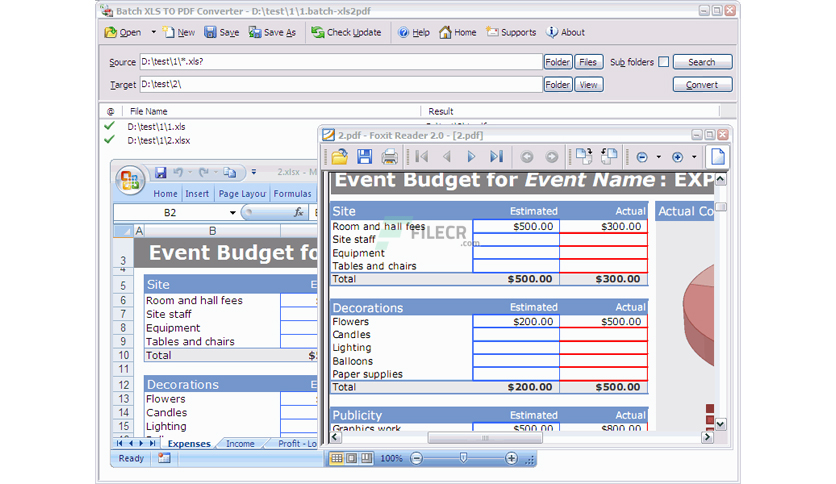
Task: Switch to the Excel Normal view button
Action: point(336,458)
